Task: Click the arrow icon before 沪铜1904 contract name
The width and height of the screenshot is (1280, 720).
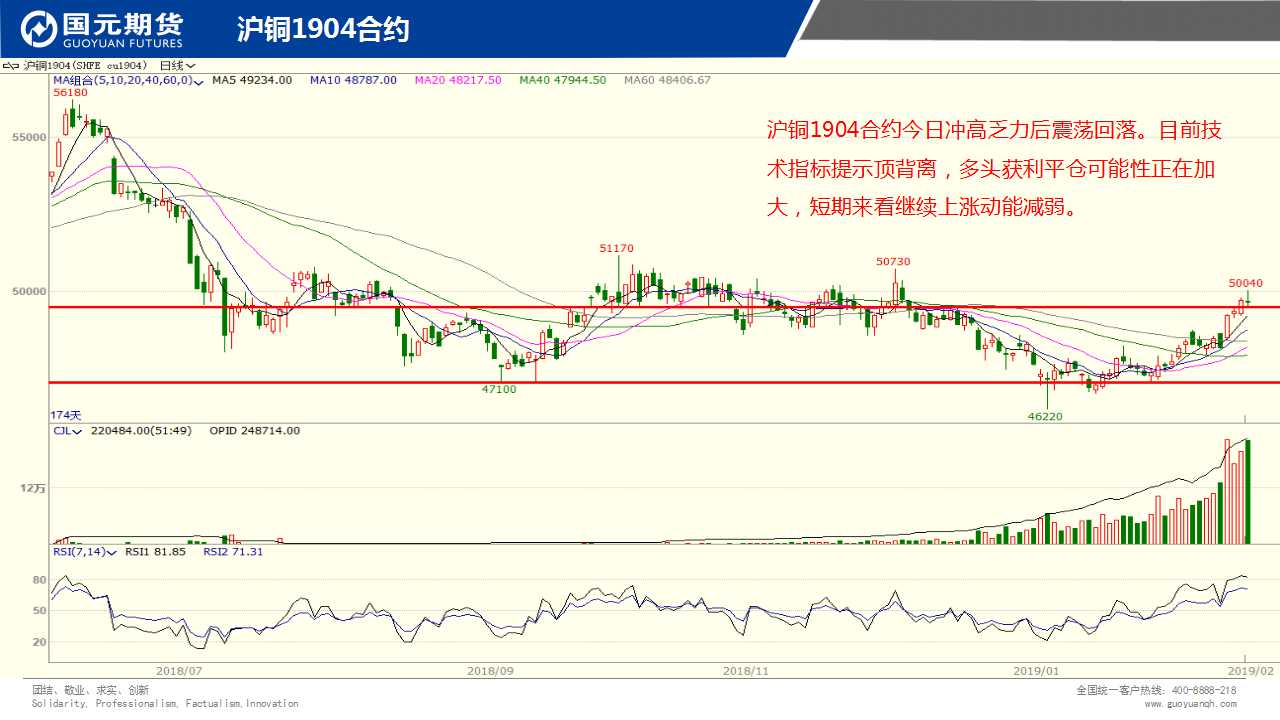Action: tap(12, 66)
